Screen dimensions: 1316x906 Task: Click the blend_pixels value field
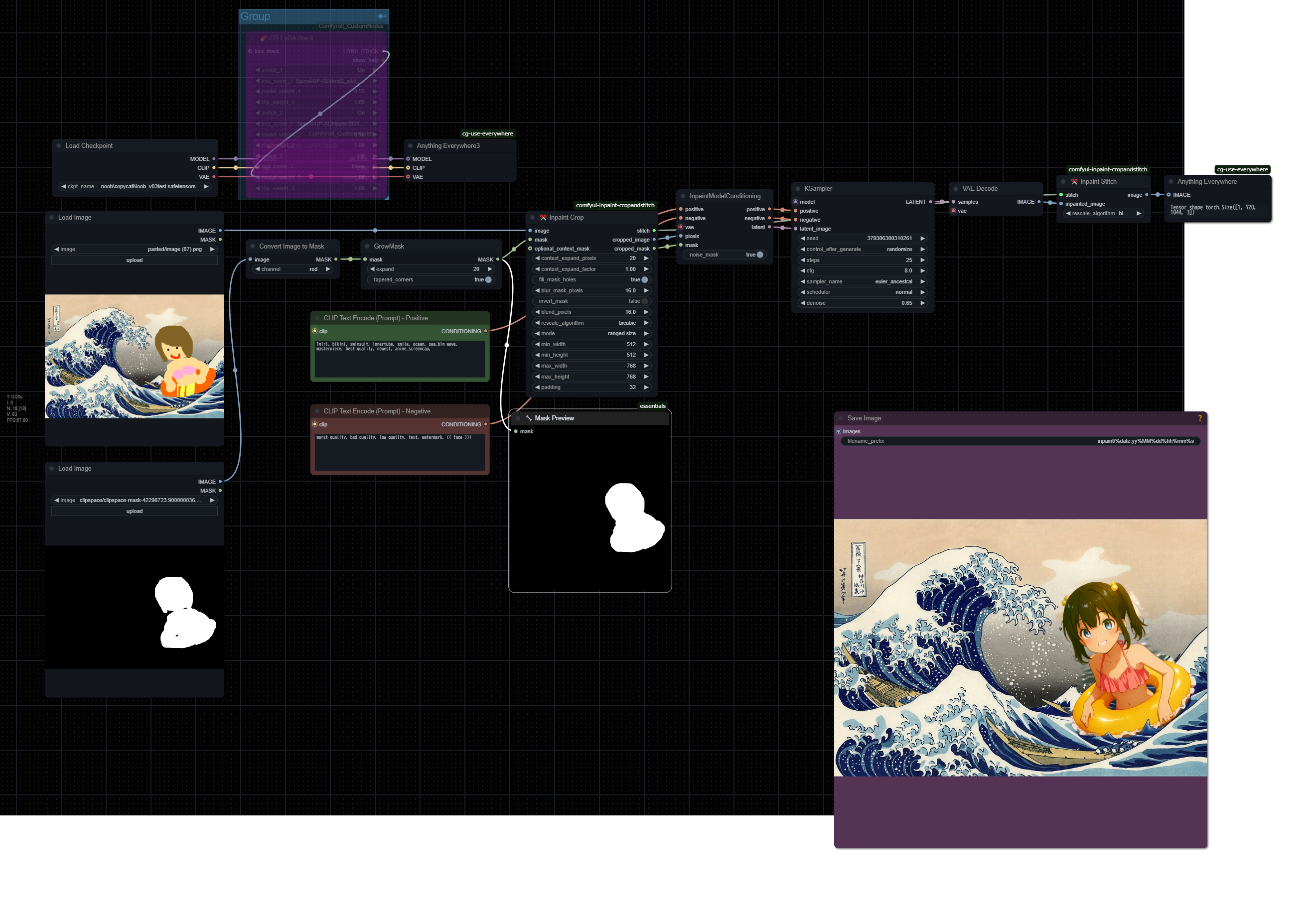tap(592, 312)
